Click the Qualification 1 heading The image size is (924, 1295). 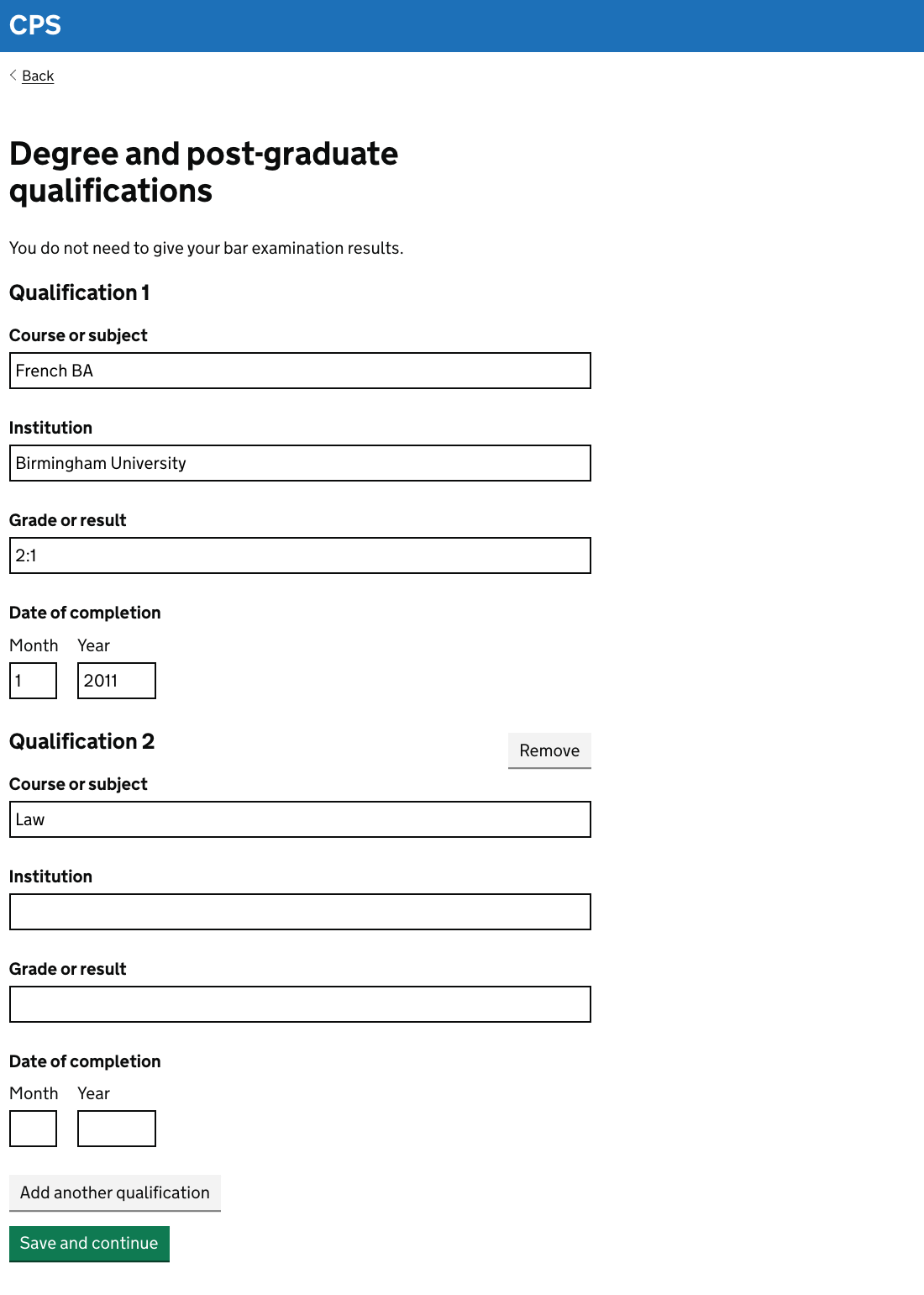[x=79, y=293]
